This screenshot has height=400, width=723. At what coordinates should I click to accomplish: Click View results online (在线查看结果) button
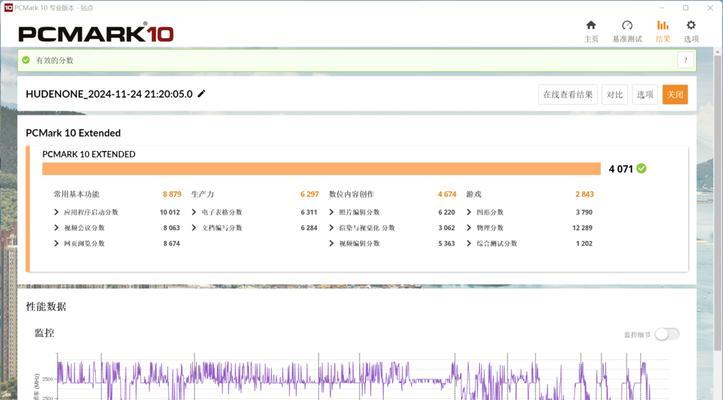coord(568,95)
